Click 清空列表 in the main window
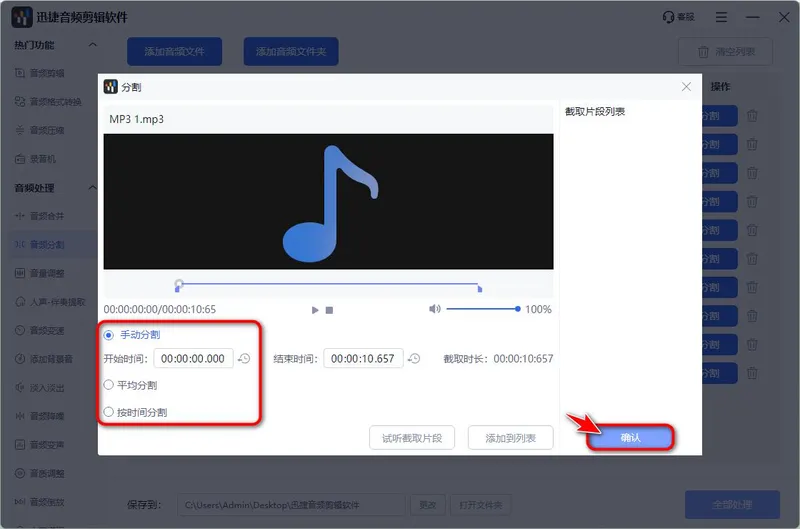The height and width of the screenshot is (529, 800). pos(725,52)
